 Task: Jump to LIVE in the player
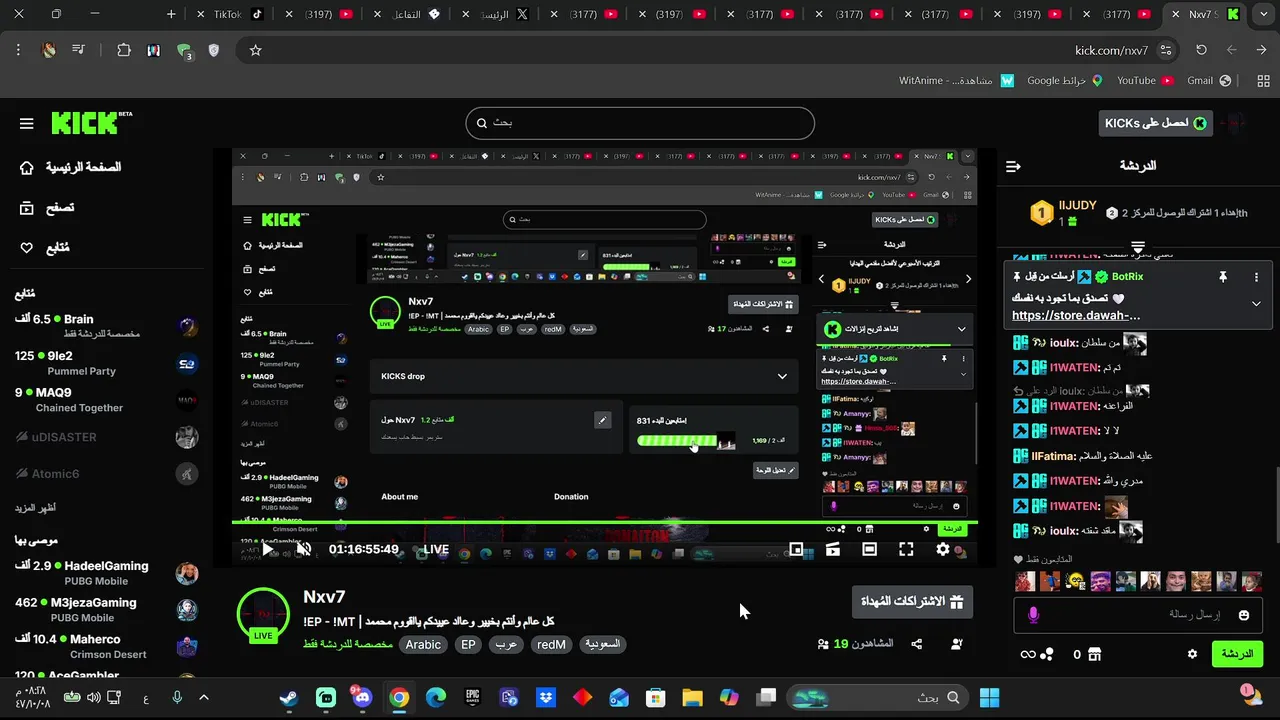tap(436, 549)
